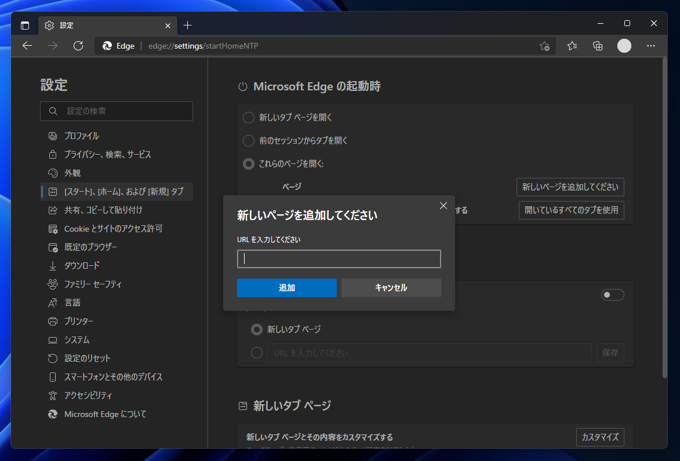Close the 新しいページを追加してください dialog
This screenshot has width=680, height=461.
(443, 206)
